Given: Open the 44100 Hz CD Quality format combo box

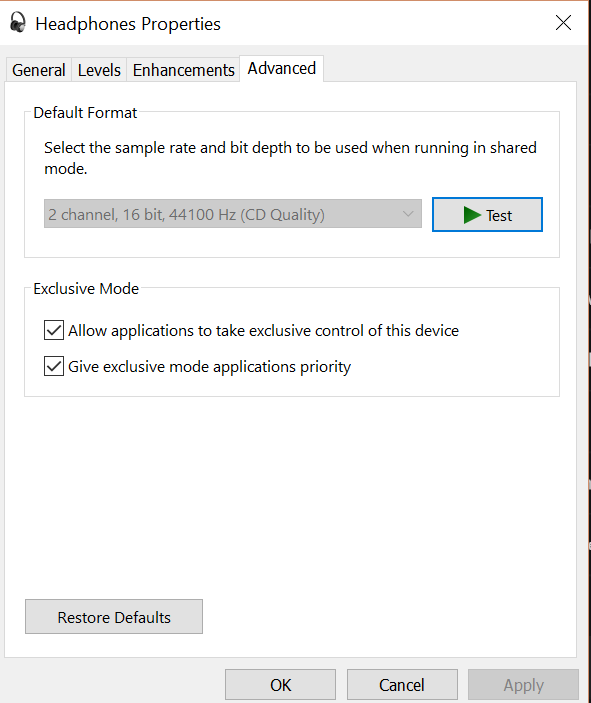Looking at the screenshot, I should click(233, 214).
